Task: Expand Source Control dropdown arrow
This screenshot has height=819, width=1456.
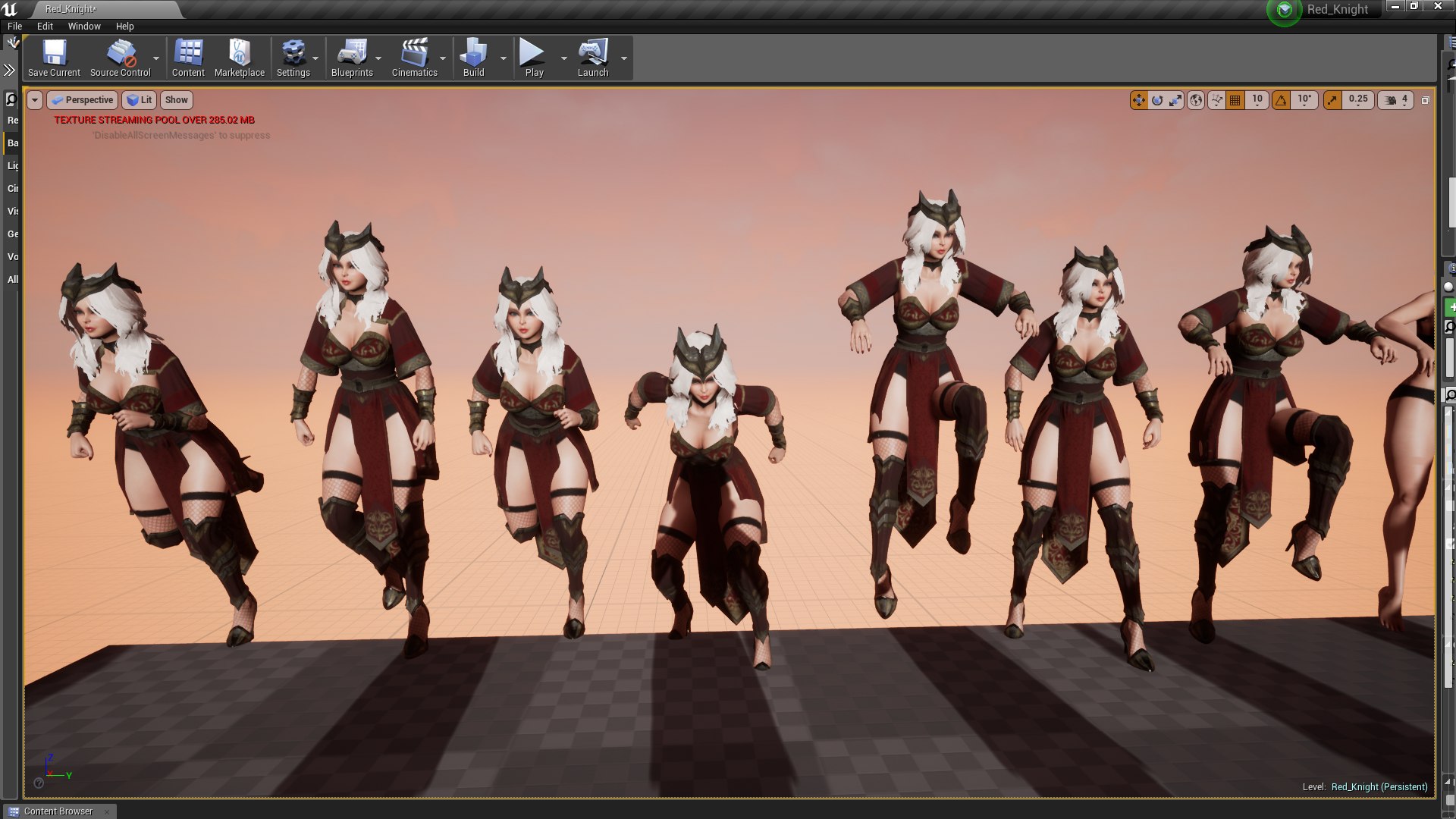Action: [x=156, y=58]
